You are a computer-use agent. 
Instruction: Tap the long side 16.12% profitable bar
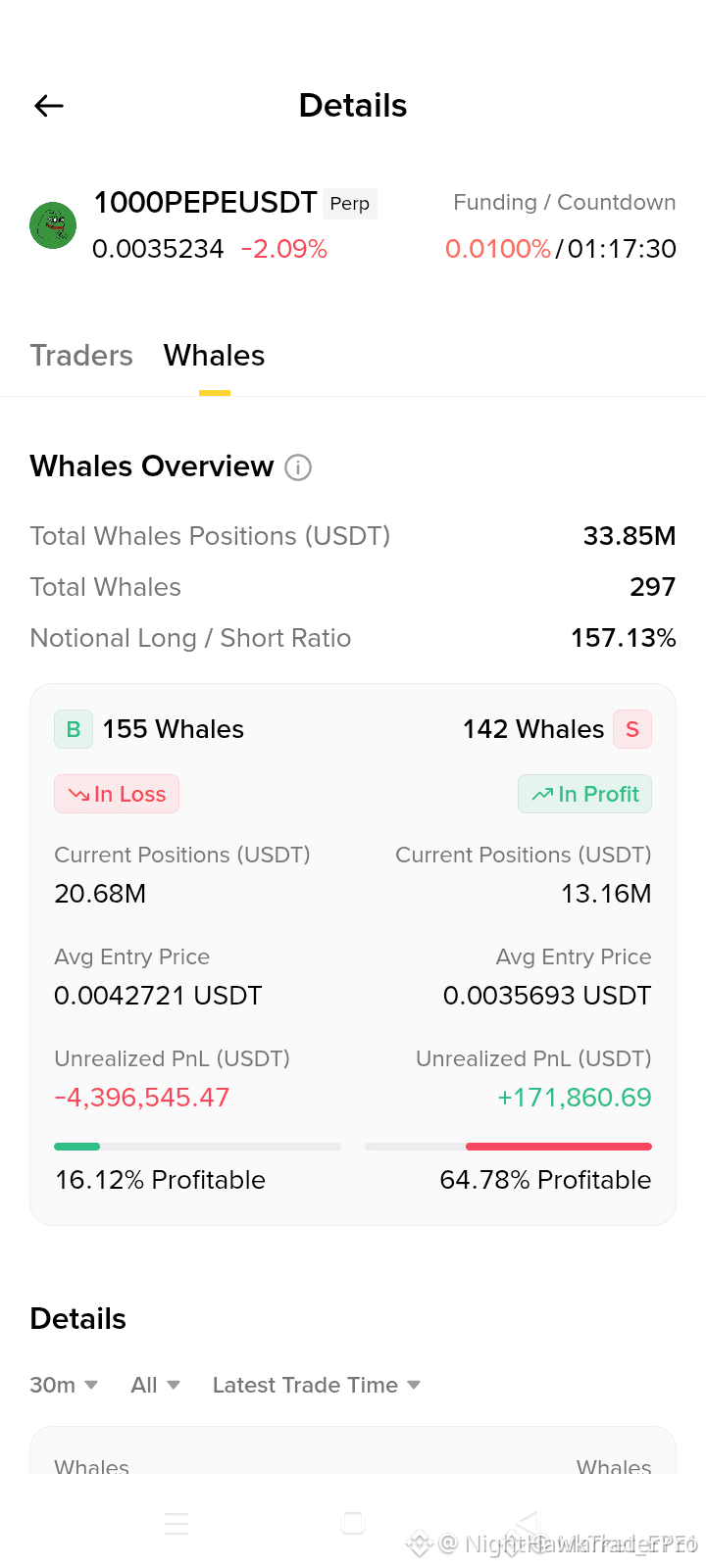(x=197, y=1147)
